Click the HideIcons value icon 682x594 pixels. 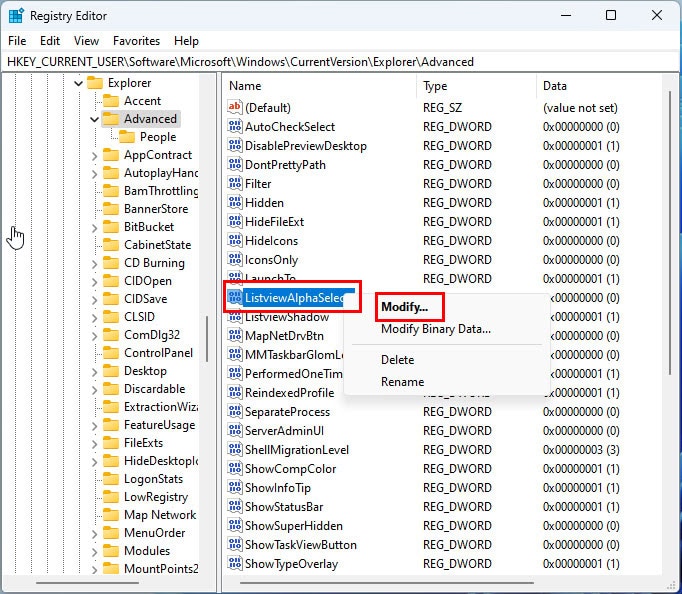click(235, 240)
